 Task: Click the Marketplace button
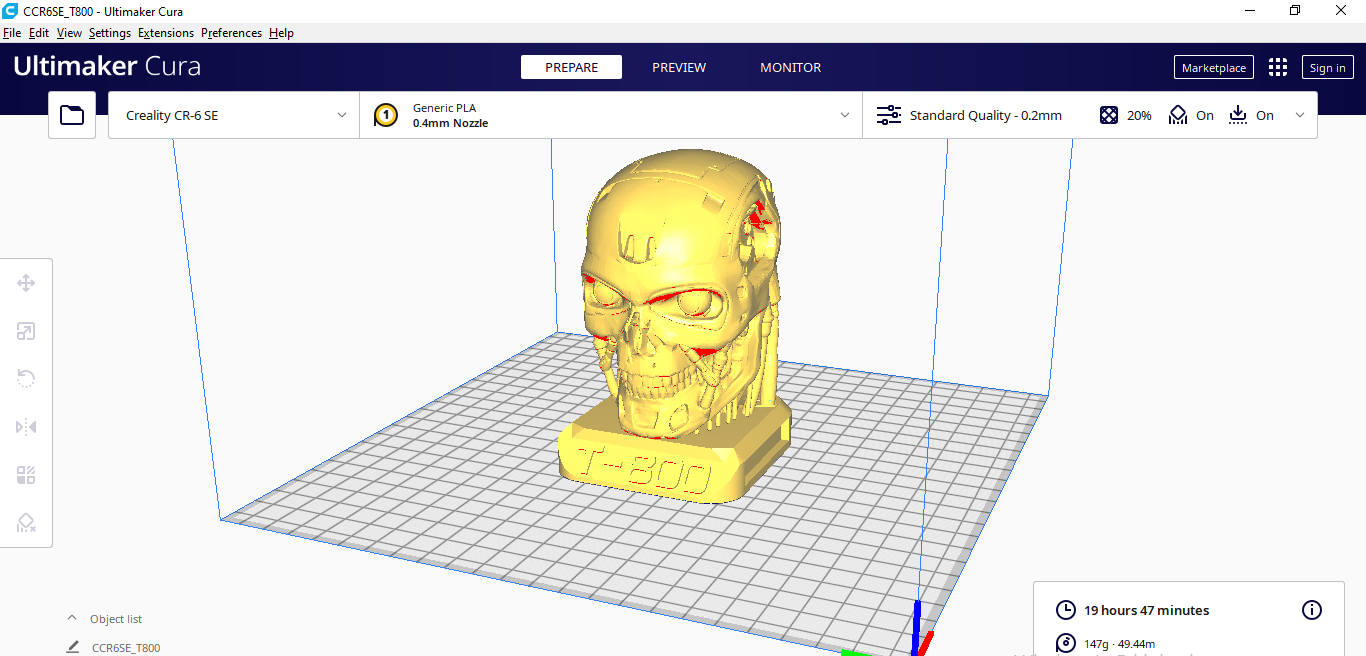point(1213,67)
